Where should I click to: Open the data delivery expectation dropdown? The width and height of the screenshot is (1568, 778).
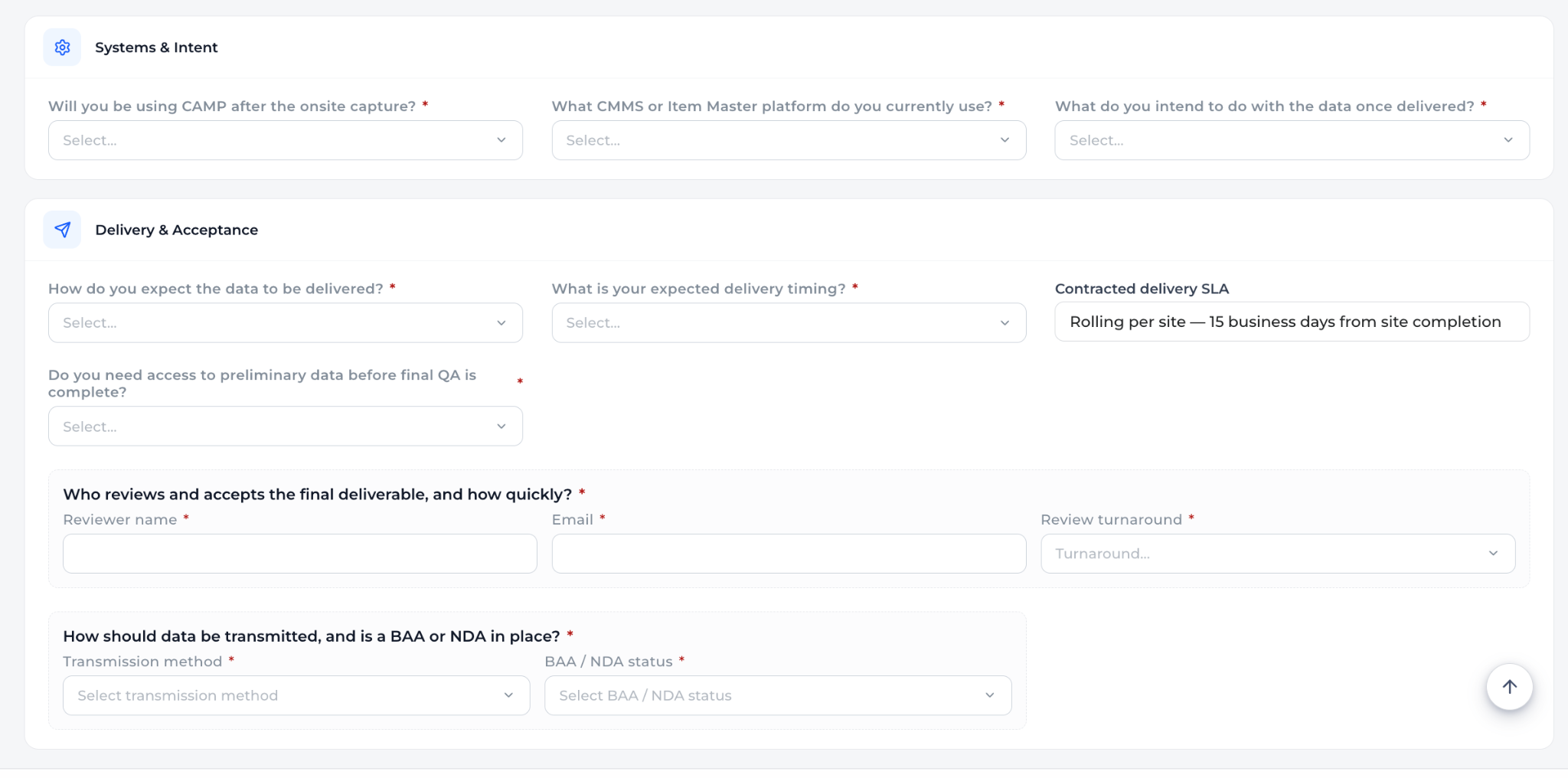[x=286, y=322]
